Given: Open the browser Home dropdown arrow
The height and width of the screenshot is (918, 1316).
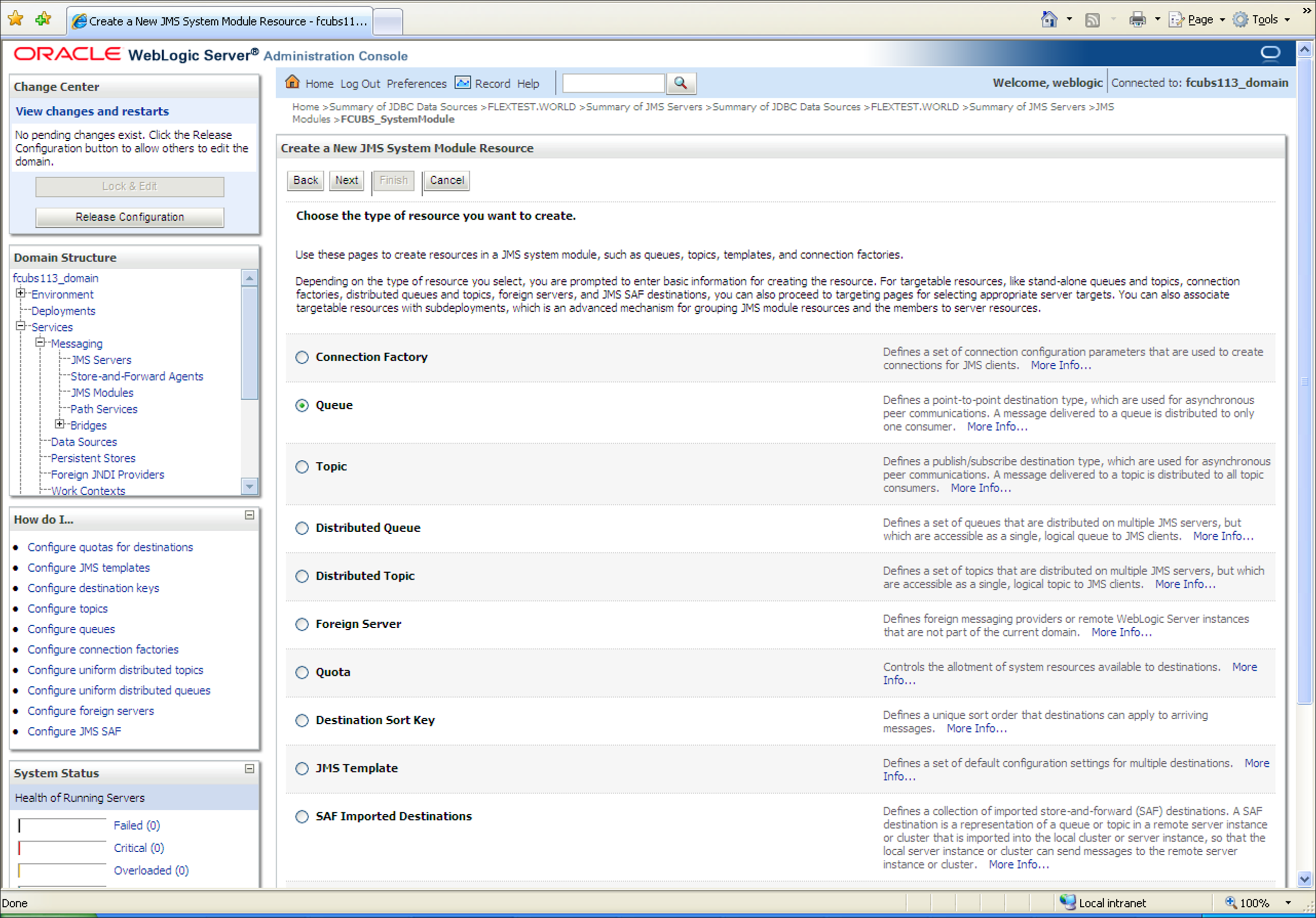Looking at the screenshot, I should click(1069, 20).
